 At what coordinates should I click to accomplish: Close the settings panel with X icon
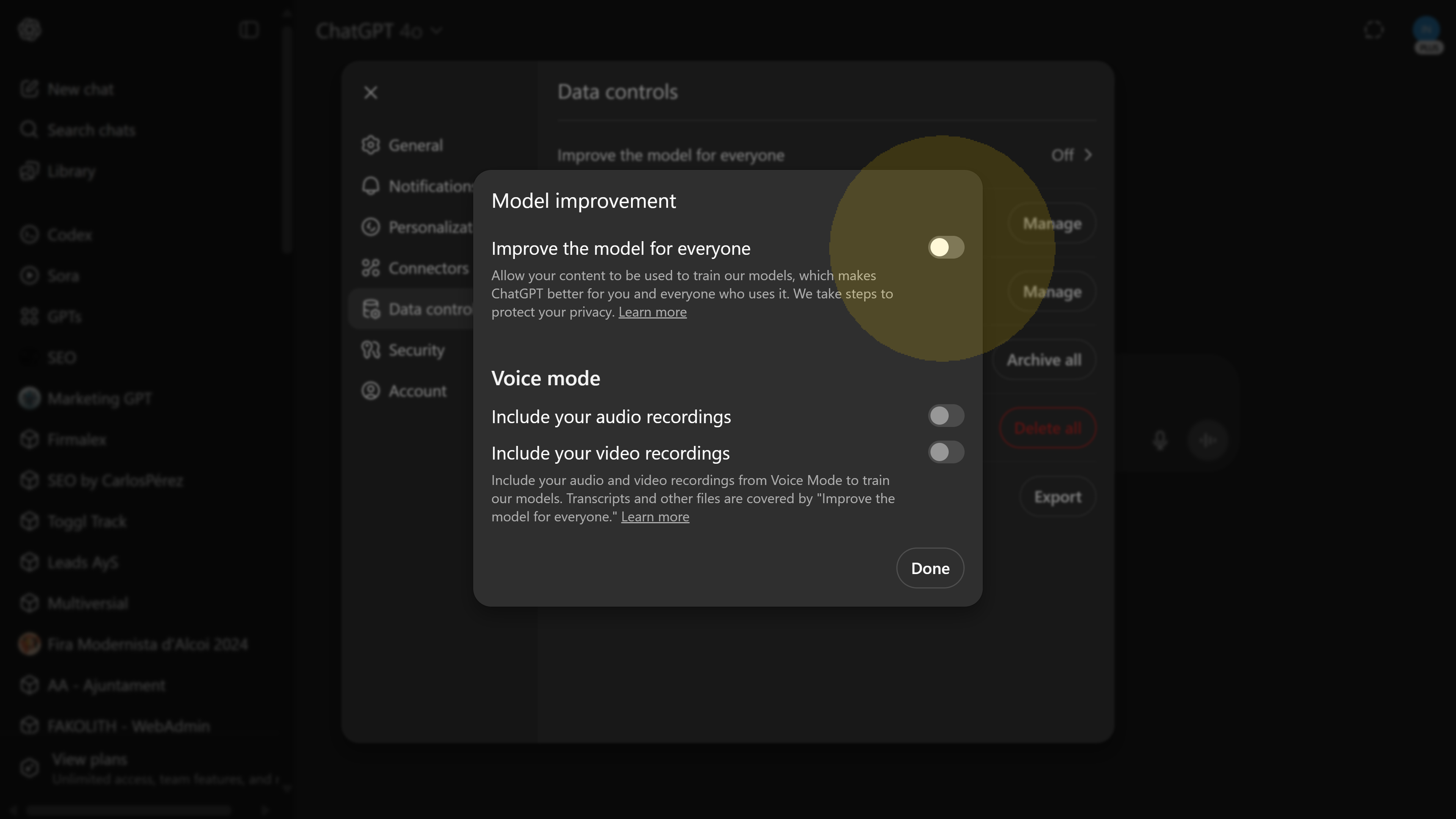370,93
